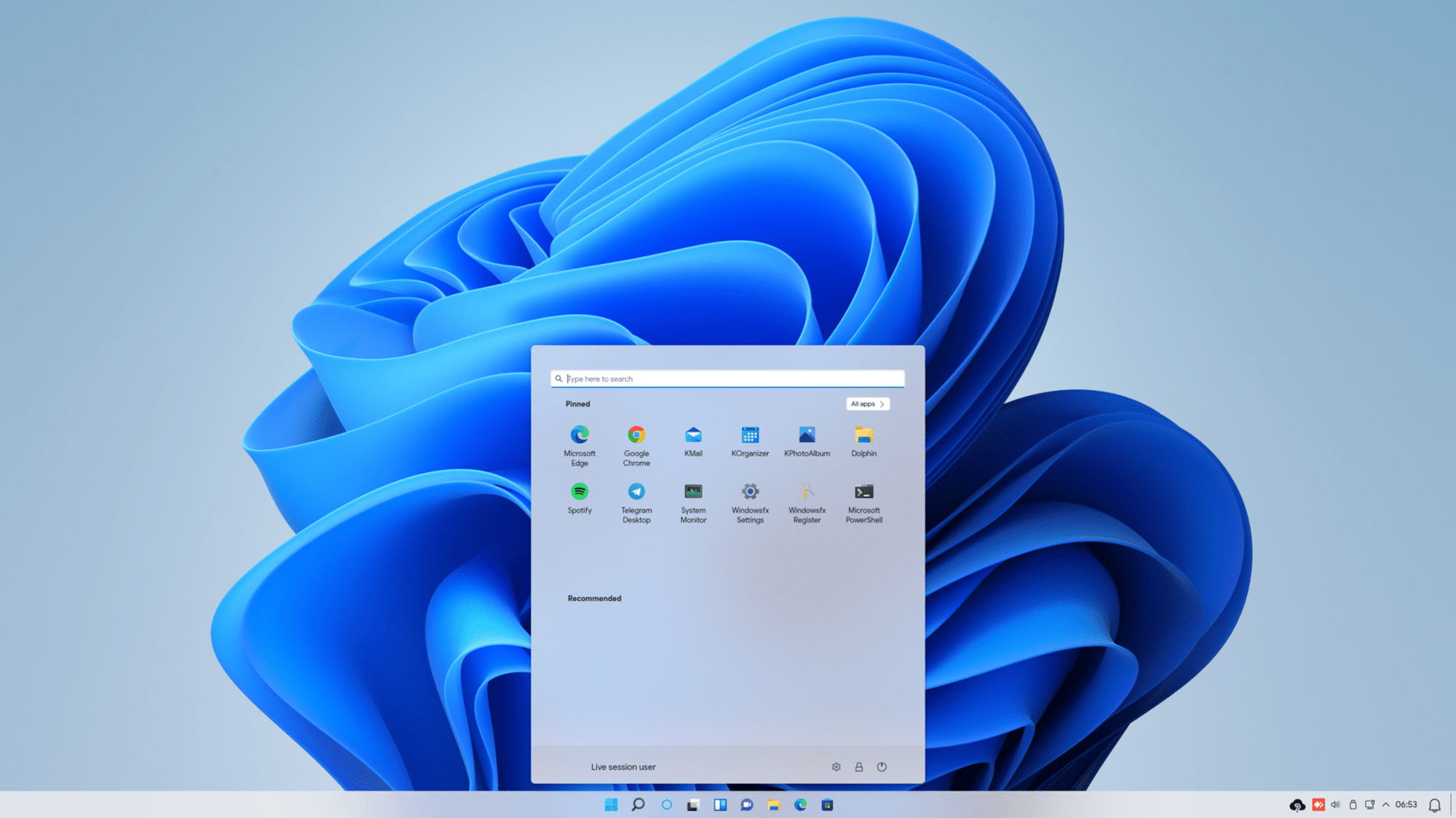This screenshot has height=818, width=1456.
Task: Open task view on the taskbar
Action: (x=693, y=805)
